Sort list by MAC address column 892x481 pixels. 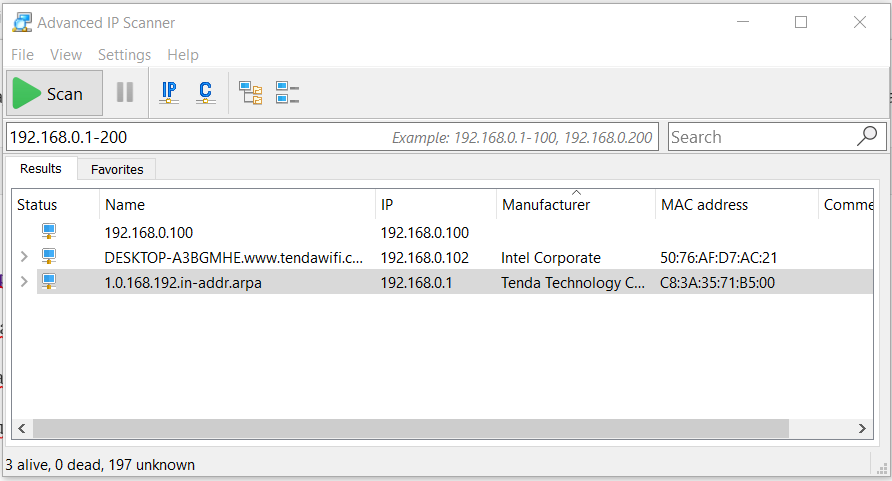[704, 205]
